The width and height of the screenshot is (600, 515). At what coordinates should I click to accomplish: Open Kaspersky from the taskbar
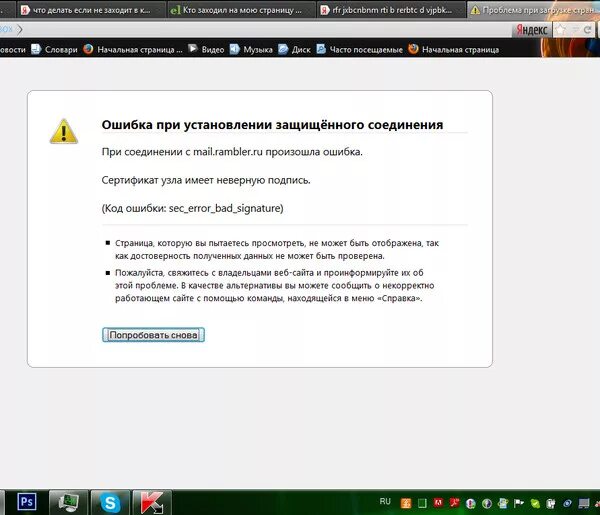pyautogui.click(x=152, y=502)
